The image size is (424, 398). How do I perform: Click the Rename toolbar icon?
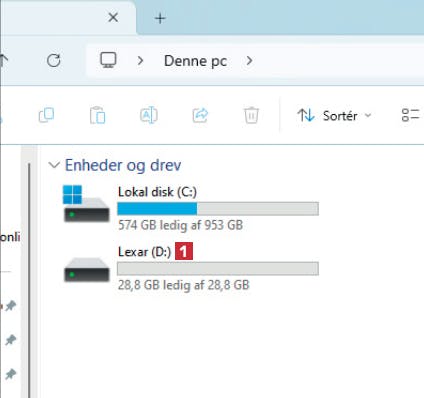pos(149,115)
